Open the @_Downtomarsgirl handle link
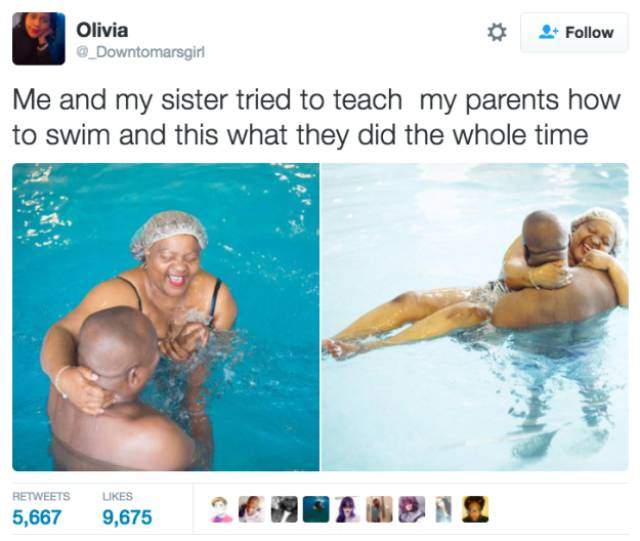This screenshot has width=640, height=541. pyautogui.click(x=141, y=52)
